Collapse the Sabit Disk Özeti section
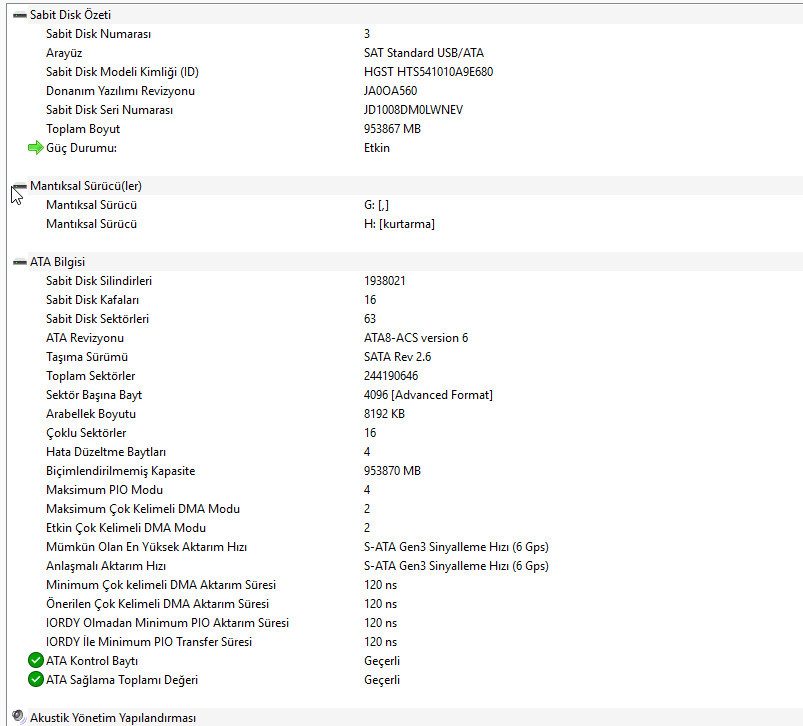 point(19,15)
